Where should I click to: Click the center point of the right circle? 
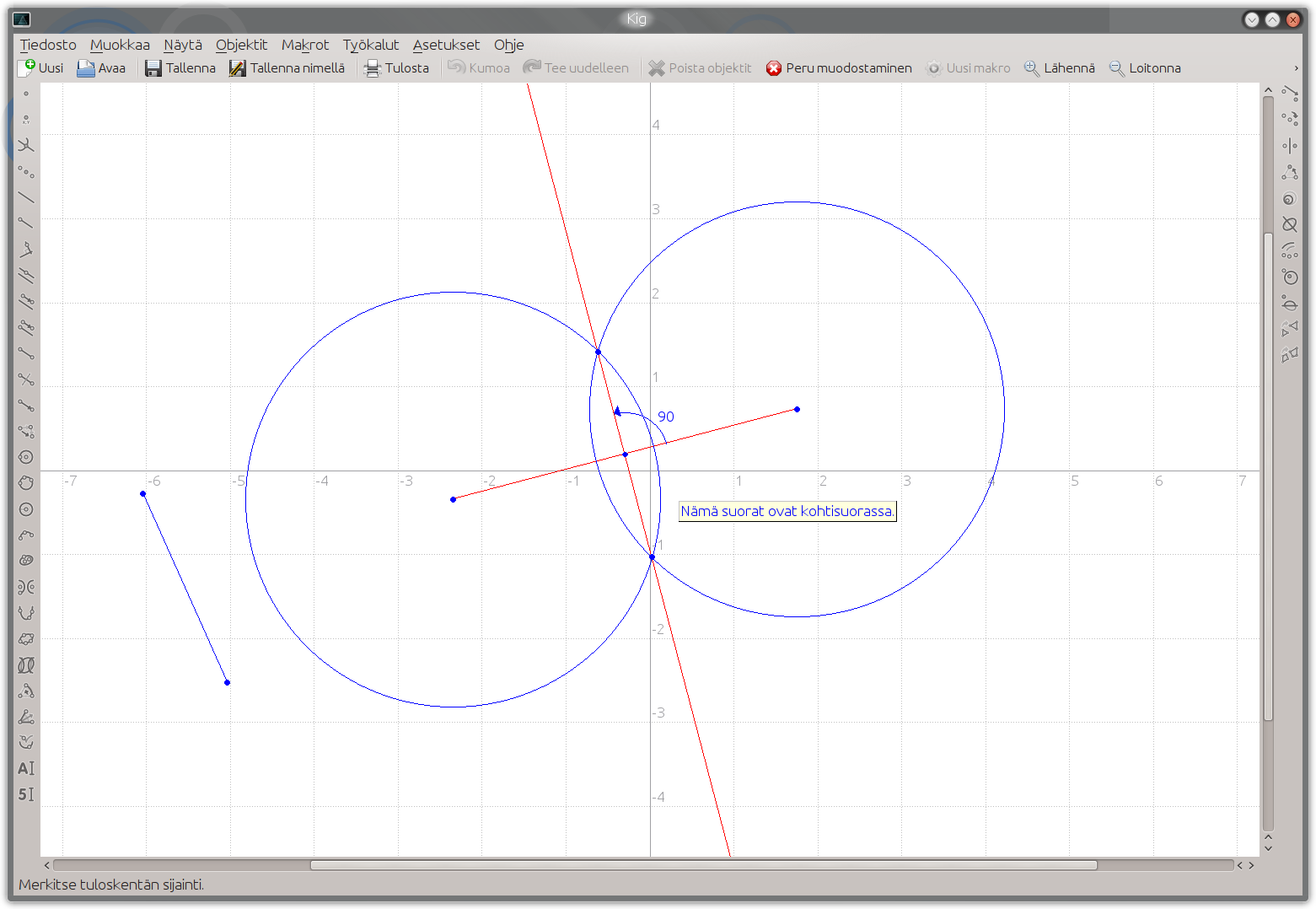(797, 410)
